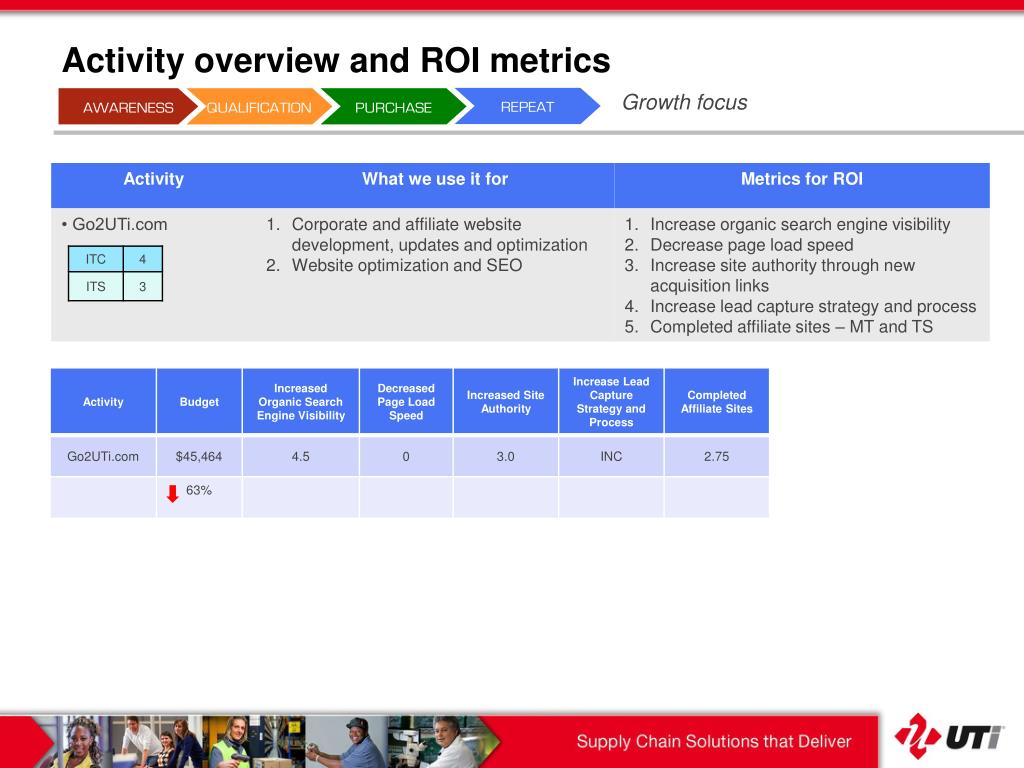This screenshot has height=768, width=1024.
Task: Click 'Increase organic search engine visibility' item
Action: click(800, 224)
